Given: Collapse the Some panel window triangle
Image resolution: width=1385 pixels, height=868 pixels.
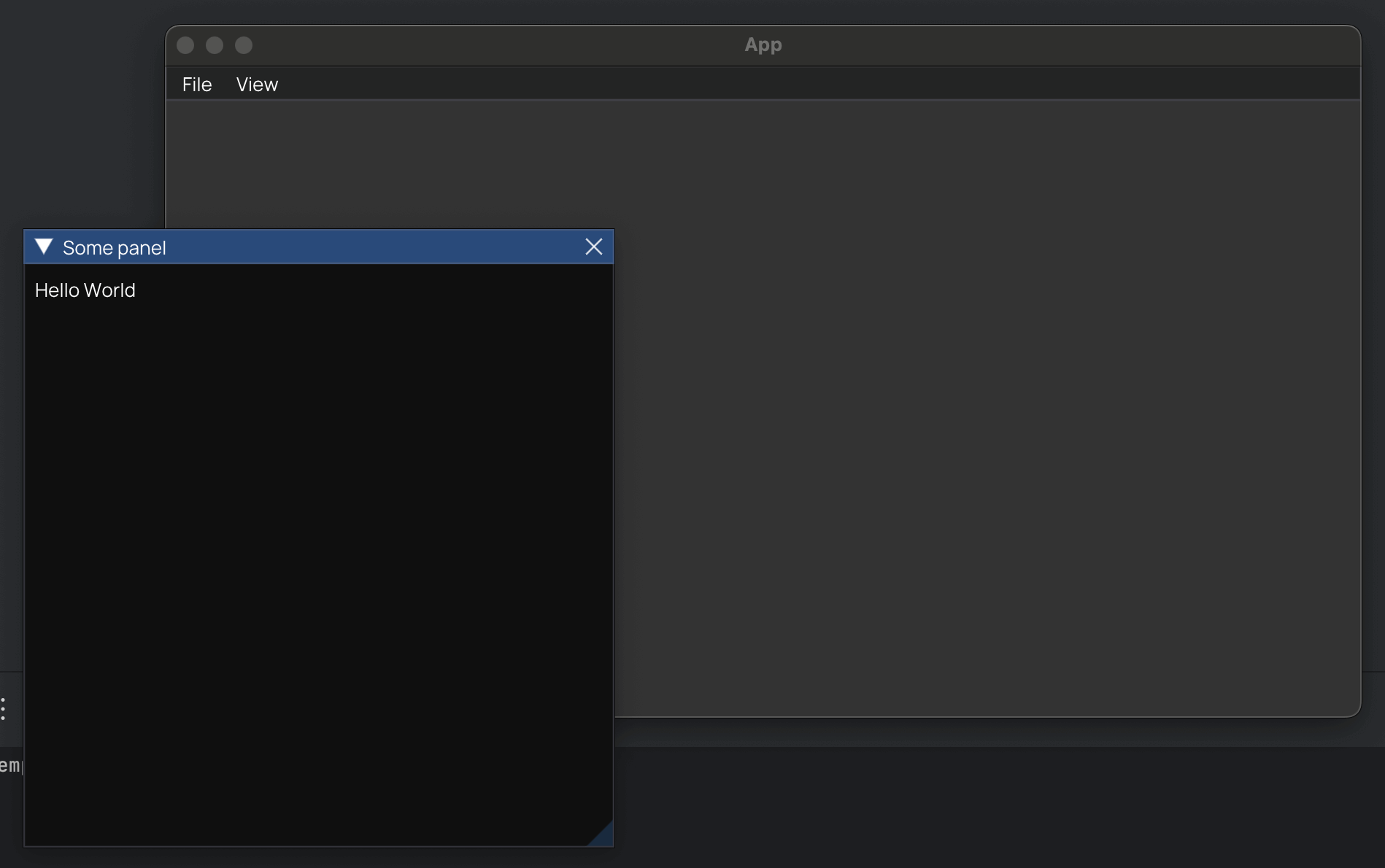Looking at the screenshot, I should click(44, 247).
